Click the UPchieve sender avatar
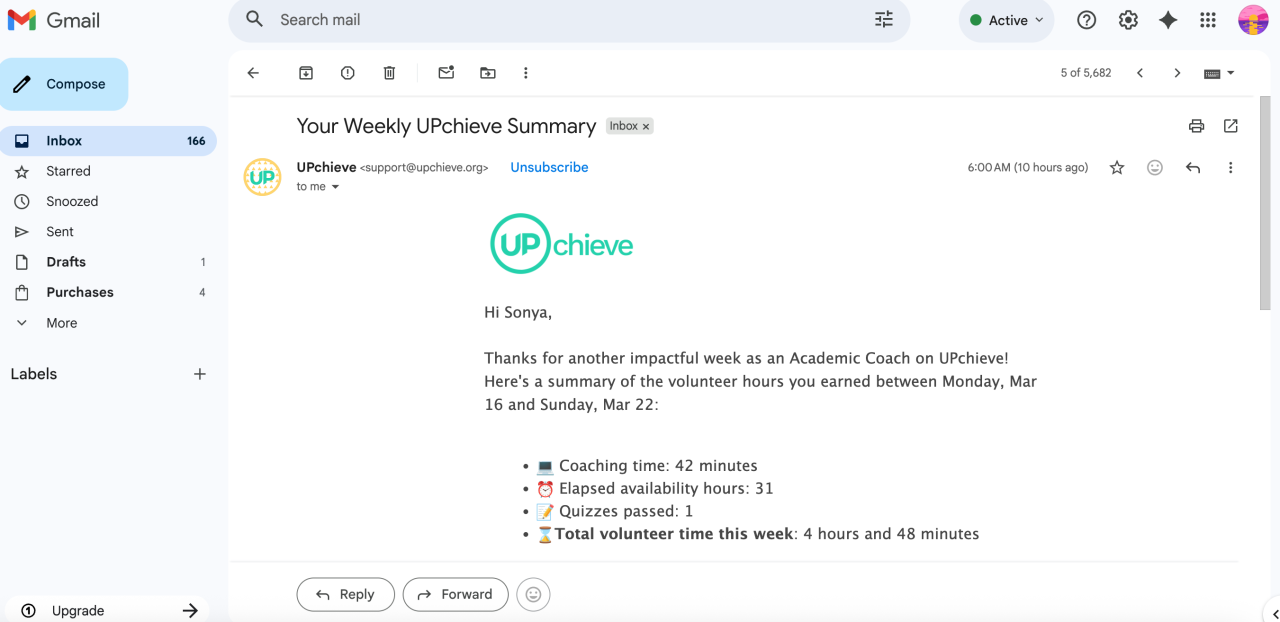1280x622 pixels. pos(262,177)
